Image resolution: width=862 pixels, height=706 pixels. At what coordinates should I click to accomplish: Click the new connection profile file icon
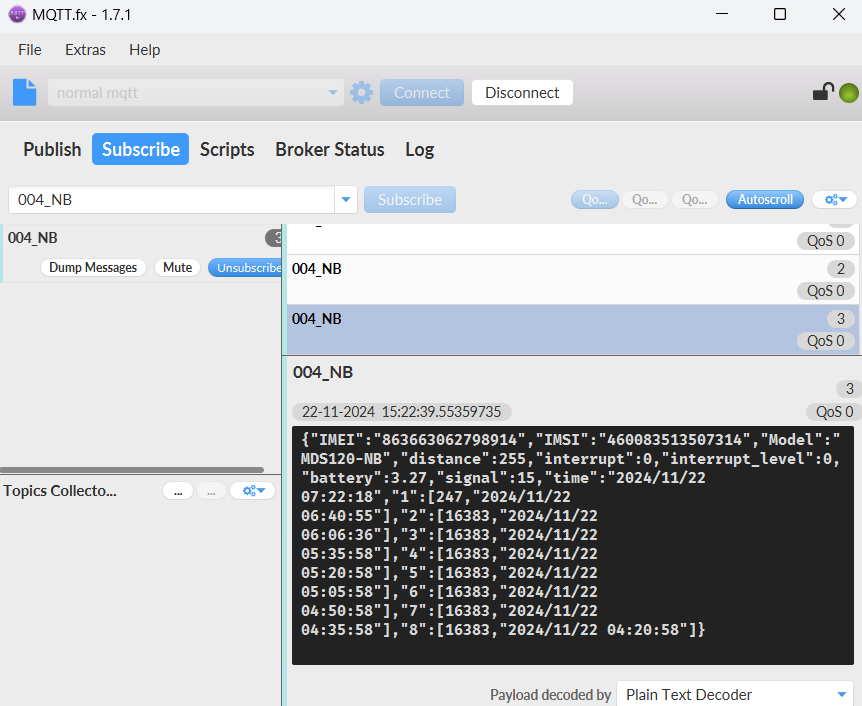click(x=25, y=92)
